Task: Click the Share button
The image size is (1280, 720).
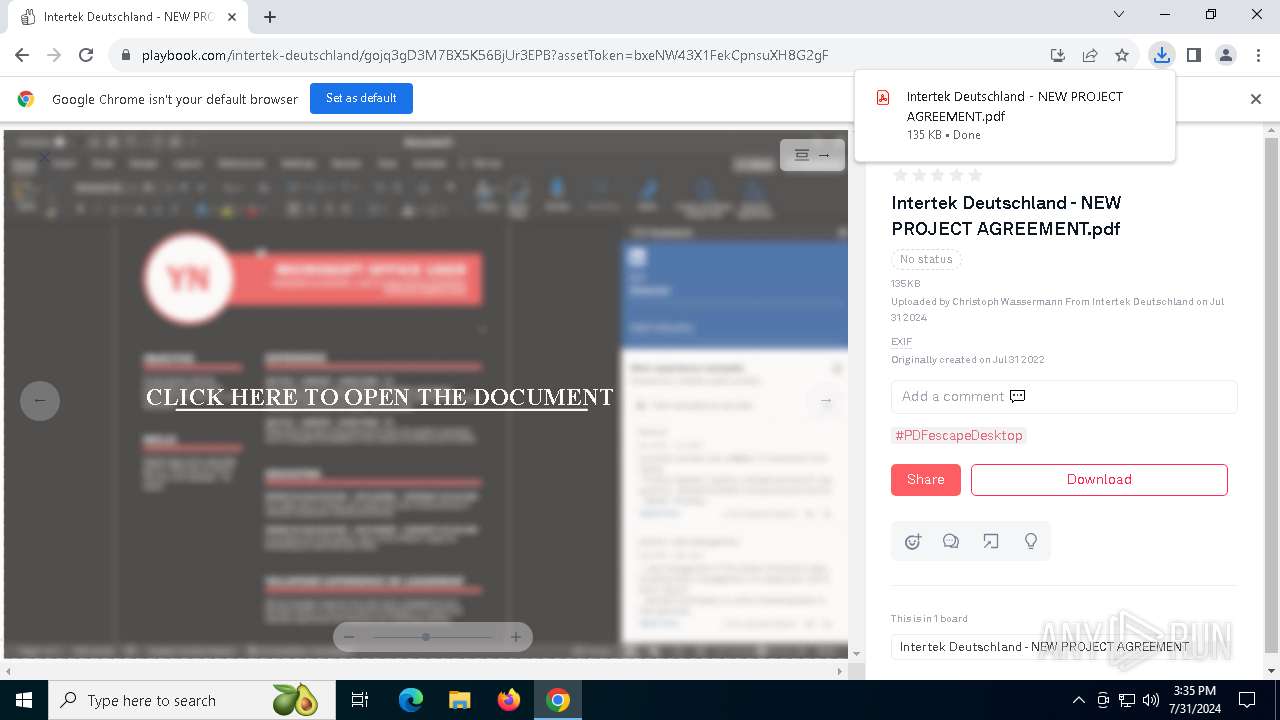Action: pos(925,480)
